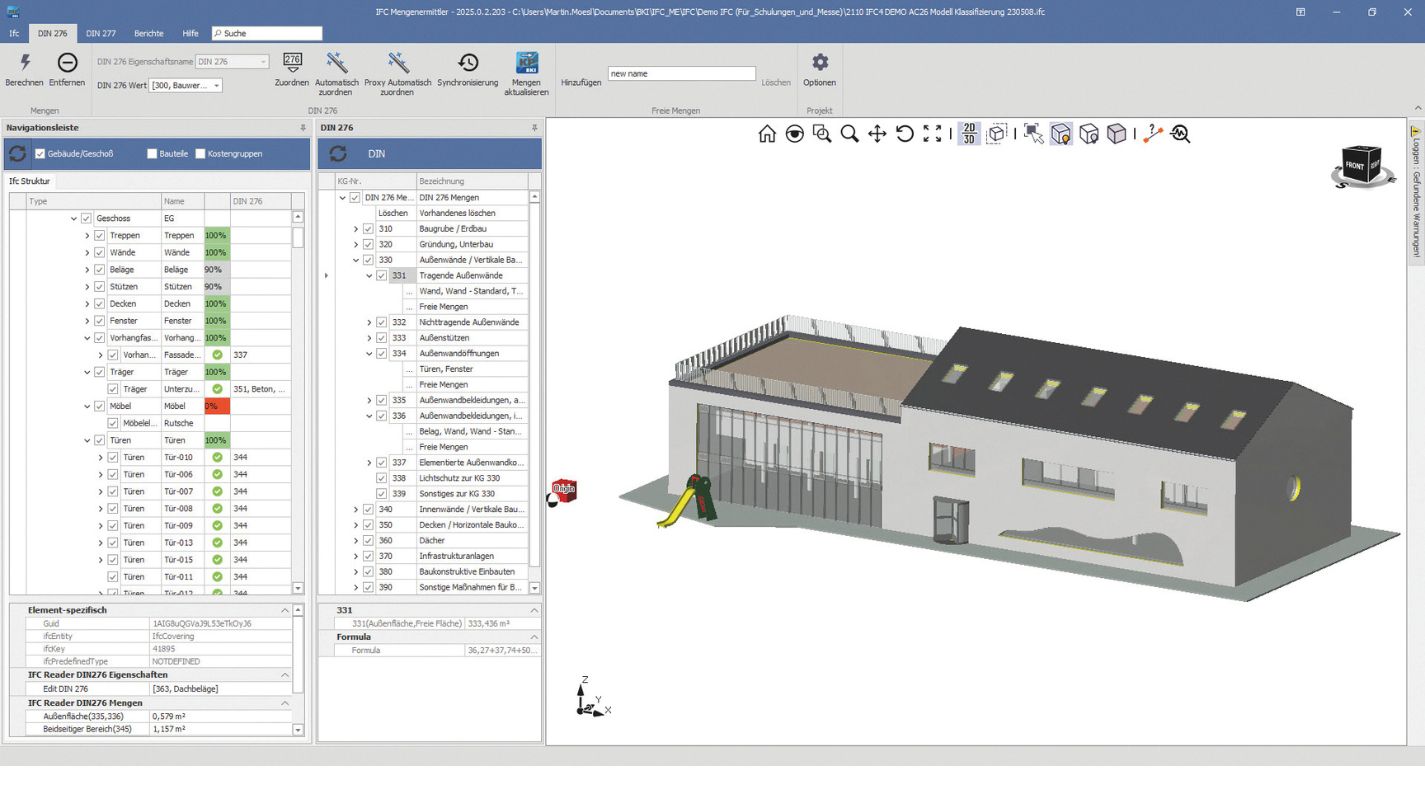Click Hinzufügen button
1425x800 pixels.
[x=581, y=82]
